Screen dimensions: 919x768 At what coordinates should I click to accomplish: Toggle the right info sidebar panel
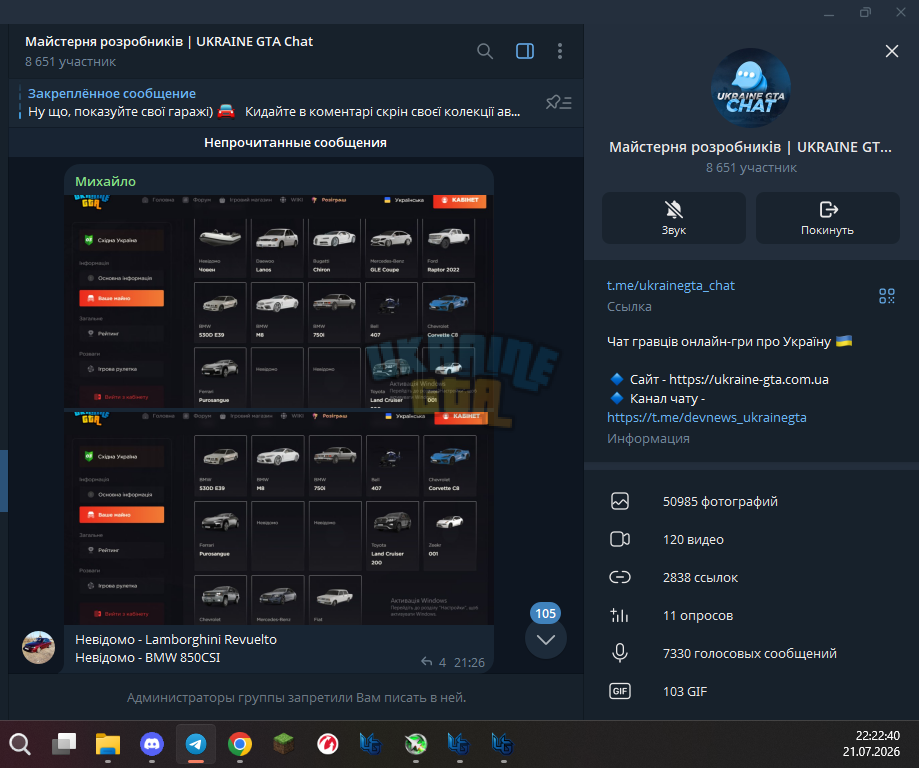525,52
